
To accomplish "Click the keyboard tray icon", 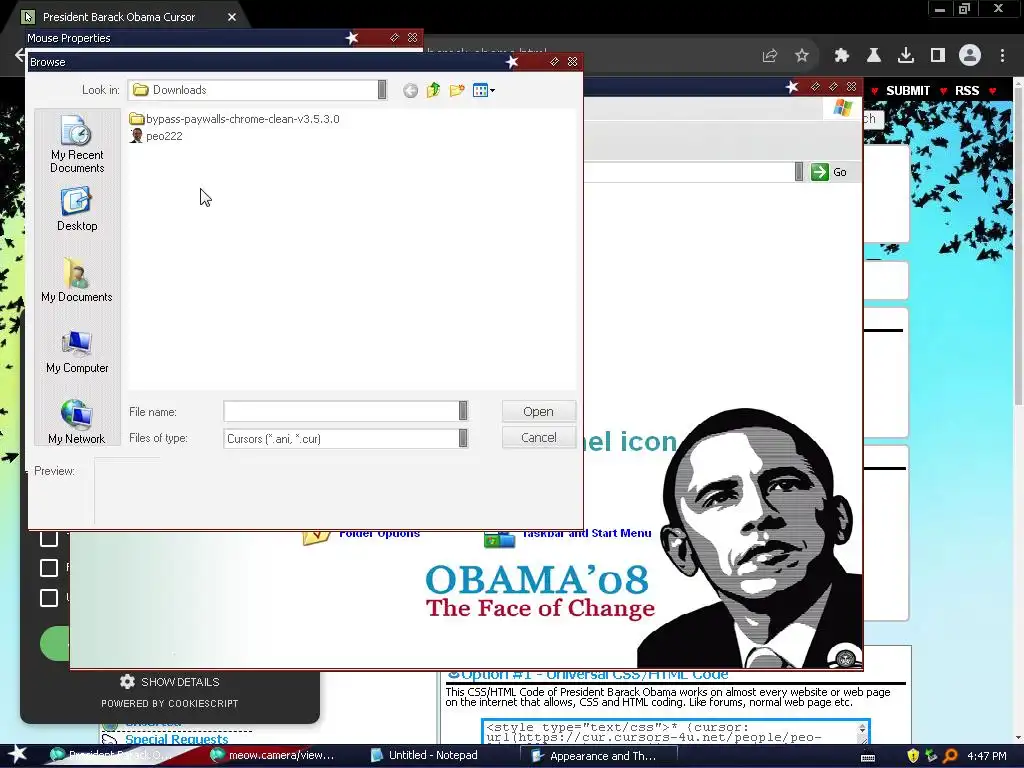I will [x=868, y=757].
